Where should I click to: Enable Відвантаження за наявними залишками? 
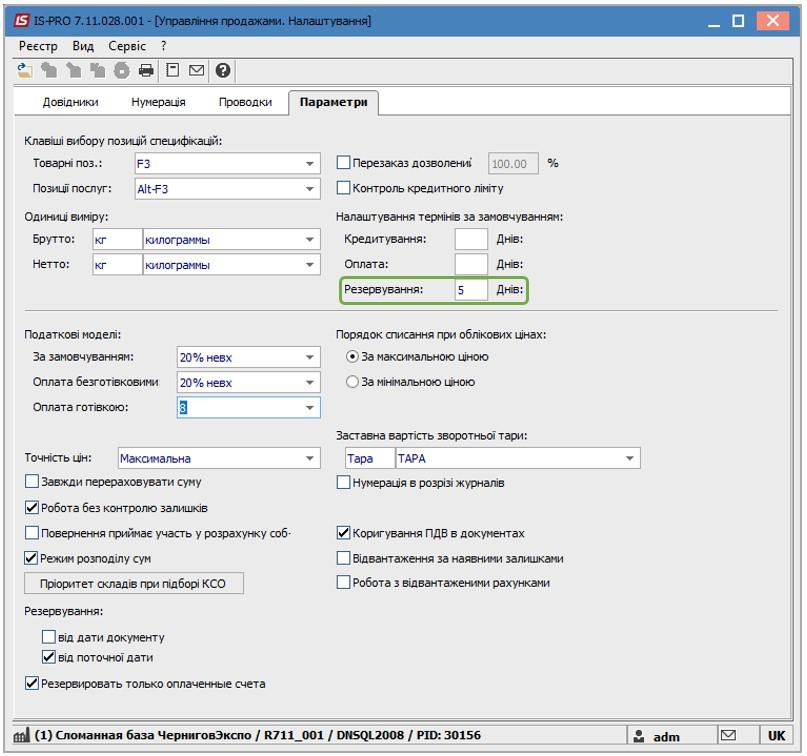coord(343,558)
